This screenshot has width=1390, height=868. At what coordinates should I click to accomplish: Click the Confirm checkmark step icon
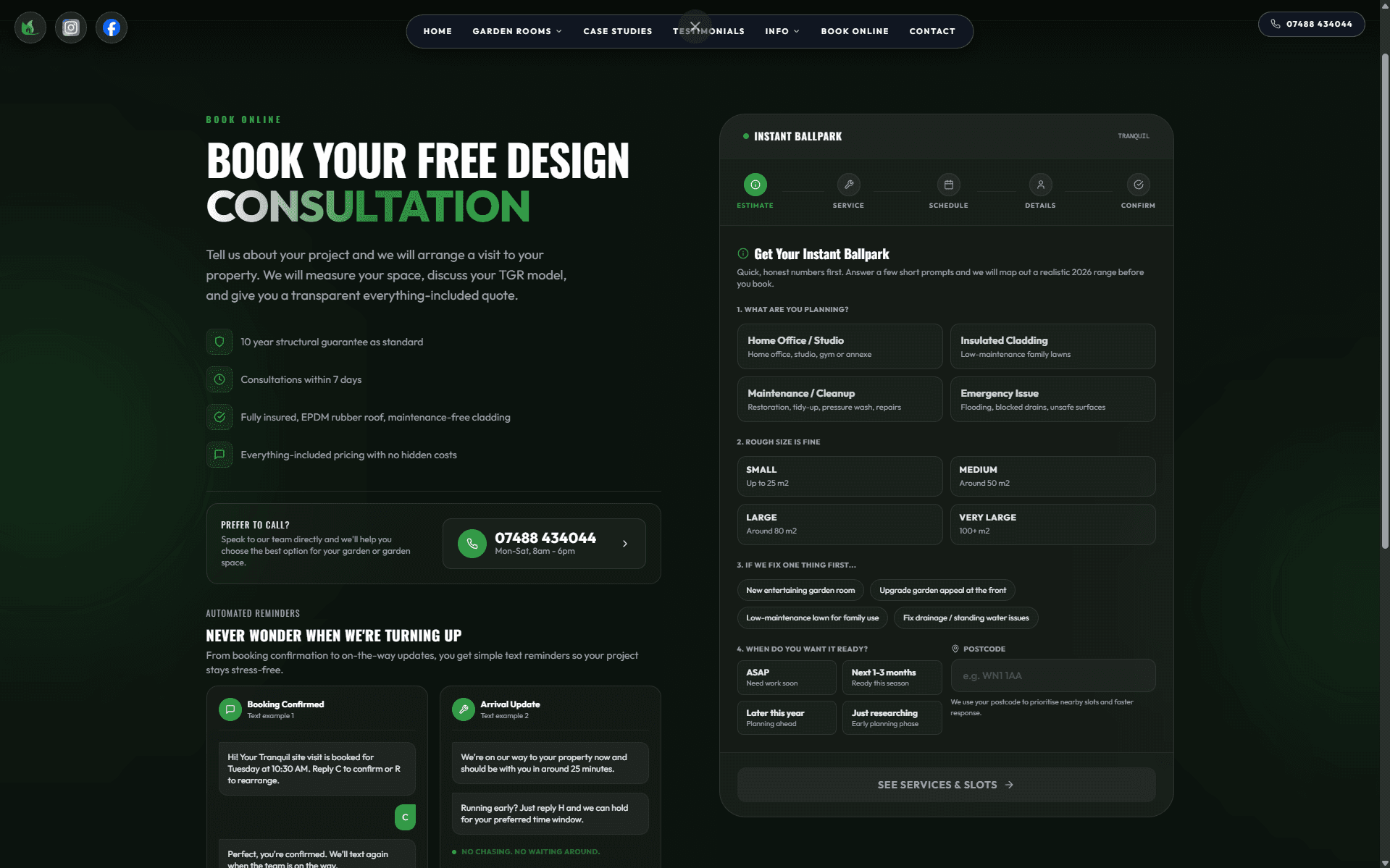1138,185
